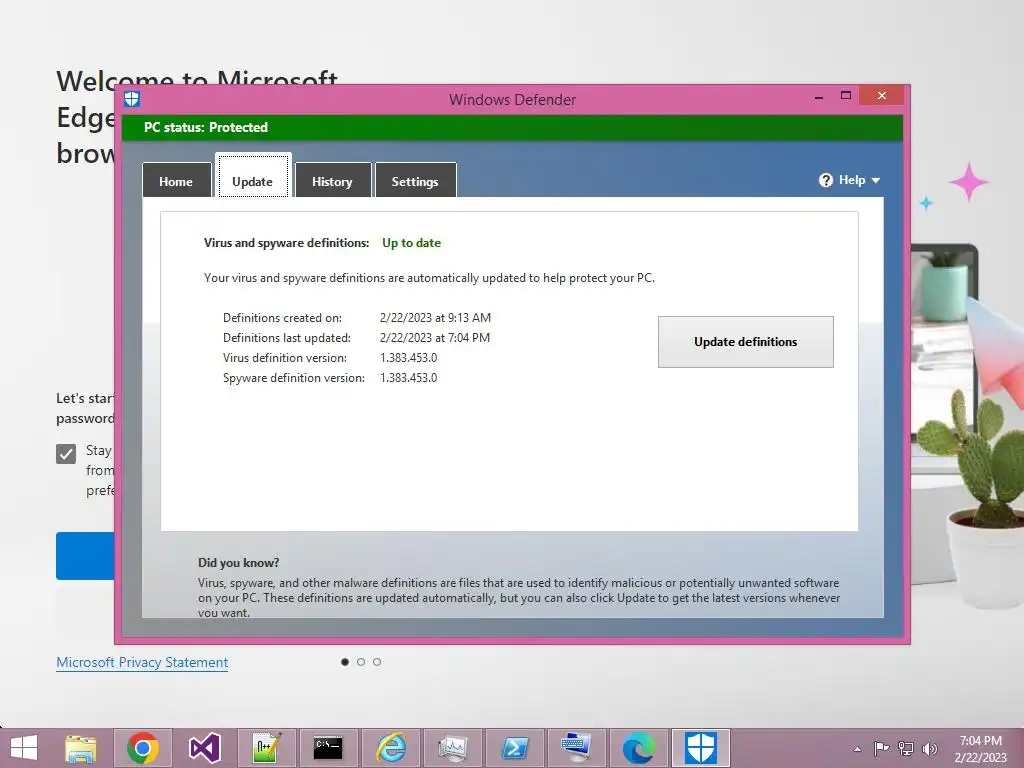Select the Update tab
The width and height of the screenshot is (1024, 768).
253,176
